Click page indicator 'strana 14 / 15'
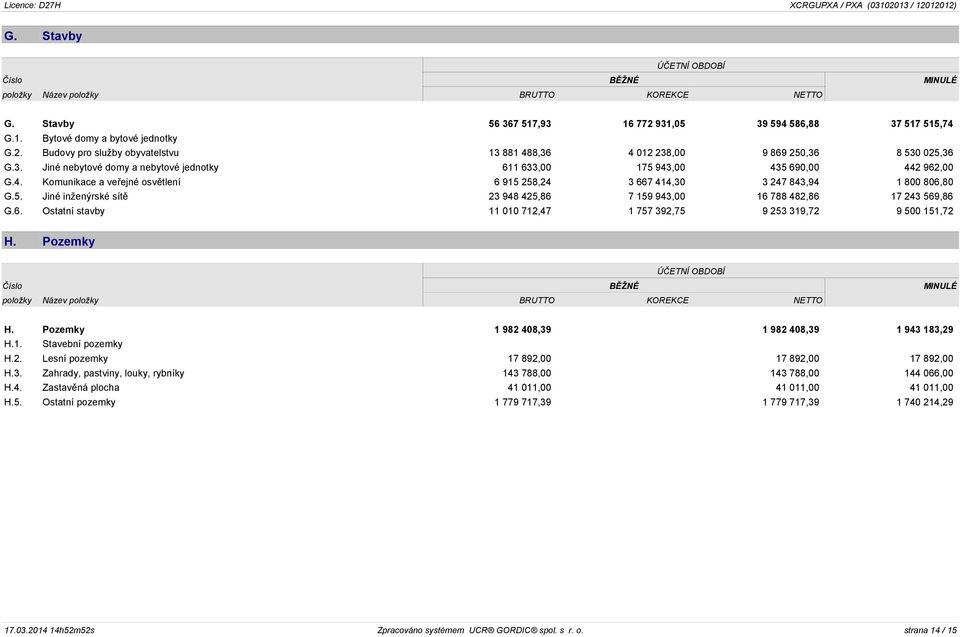This screenshot has height=637, width=960. point(930,630)
